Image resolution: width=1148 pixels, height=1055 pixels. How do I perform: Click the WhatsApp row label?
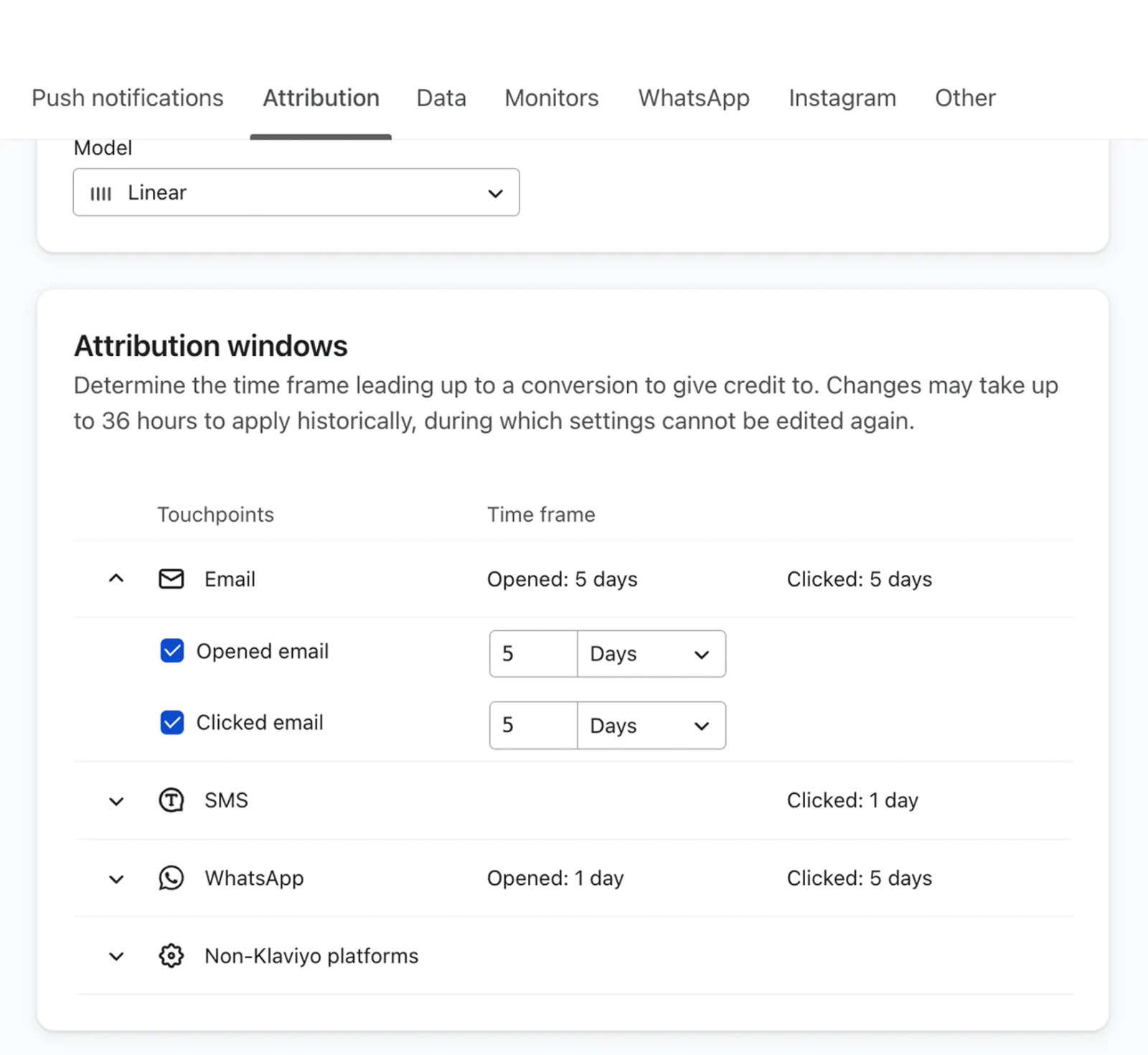click(254, 878)
